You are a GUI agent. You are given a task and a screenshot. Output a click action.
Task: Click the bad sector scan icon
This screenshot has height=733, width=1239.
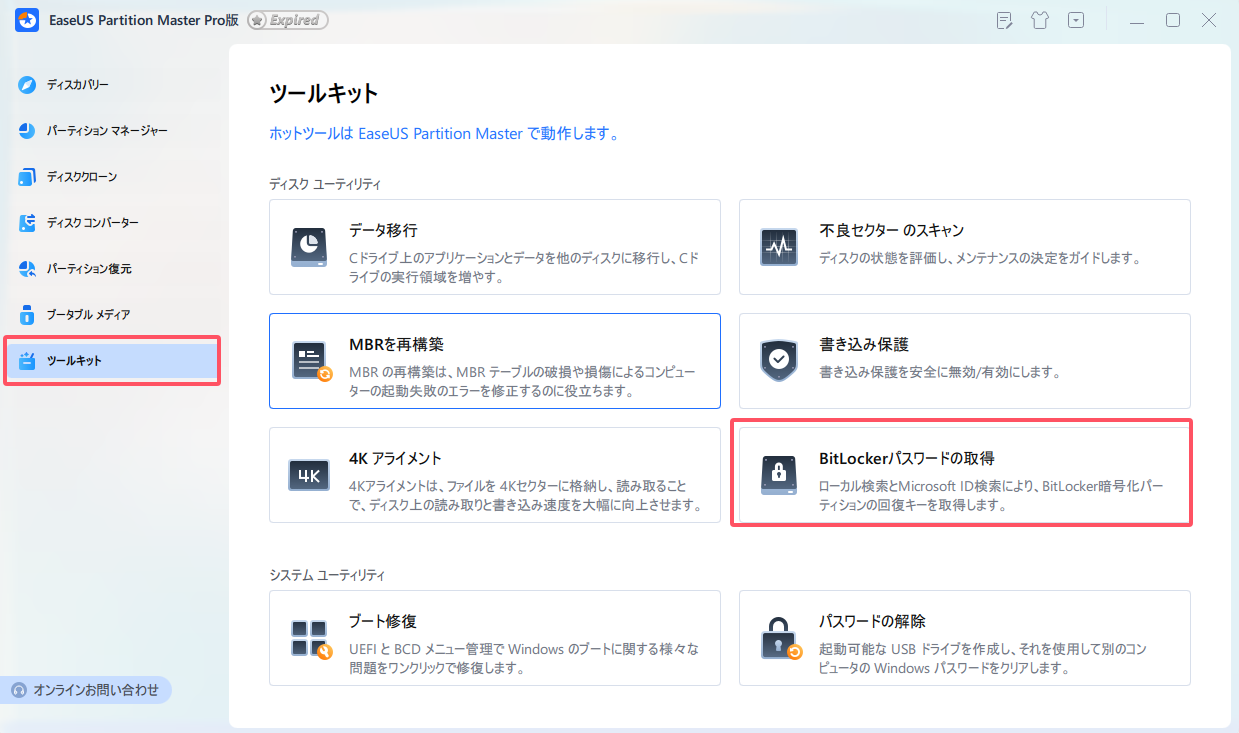click(x=779, y=247)
